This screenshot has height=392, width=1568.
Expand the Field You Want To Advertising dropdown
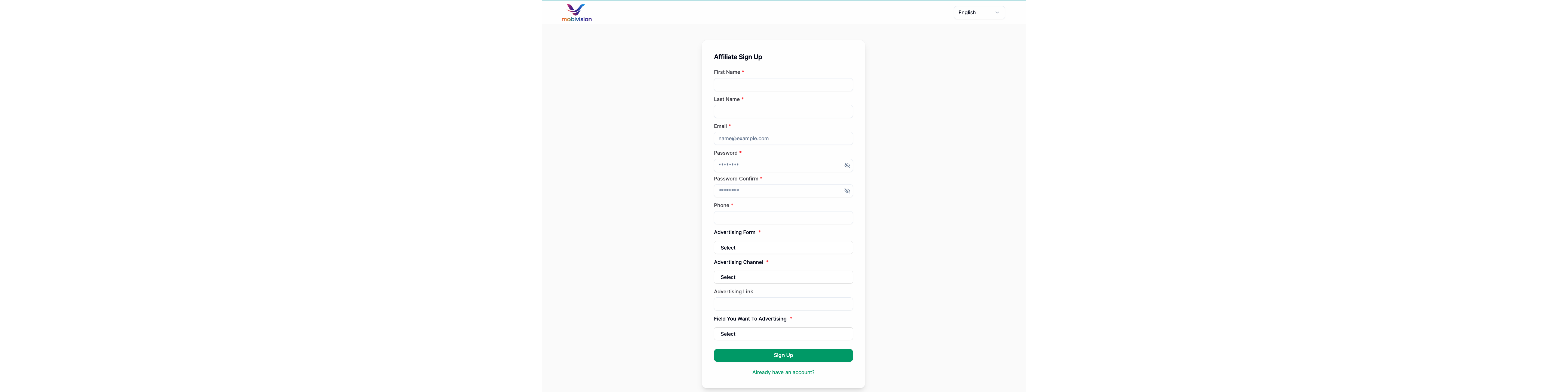783,334
